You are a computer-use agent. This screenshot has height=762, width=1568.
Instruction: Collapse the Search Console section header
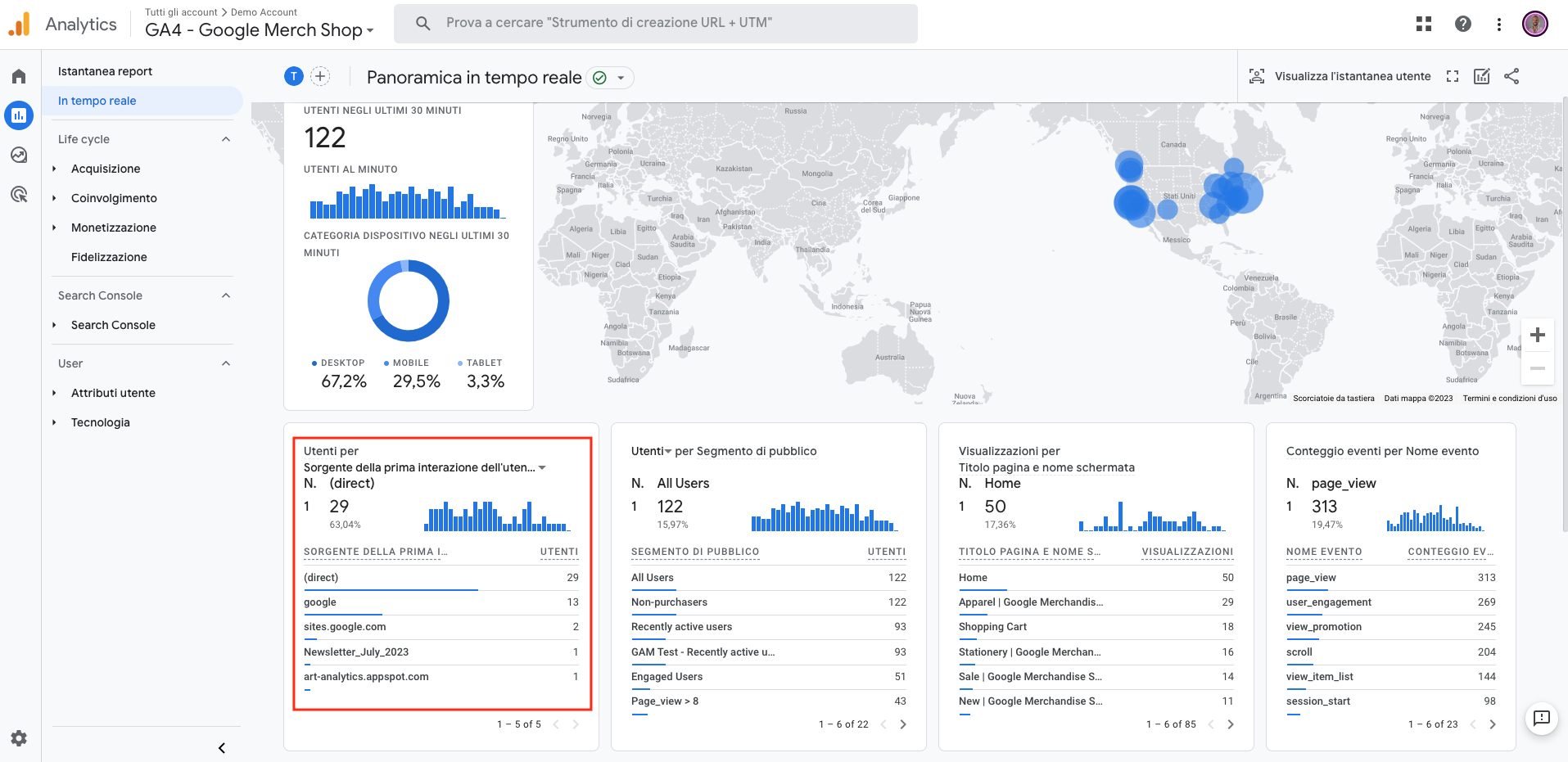point(226,295)
